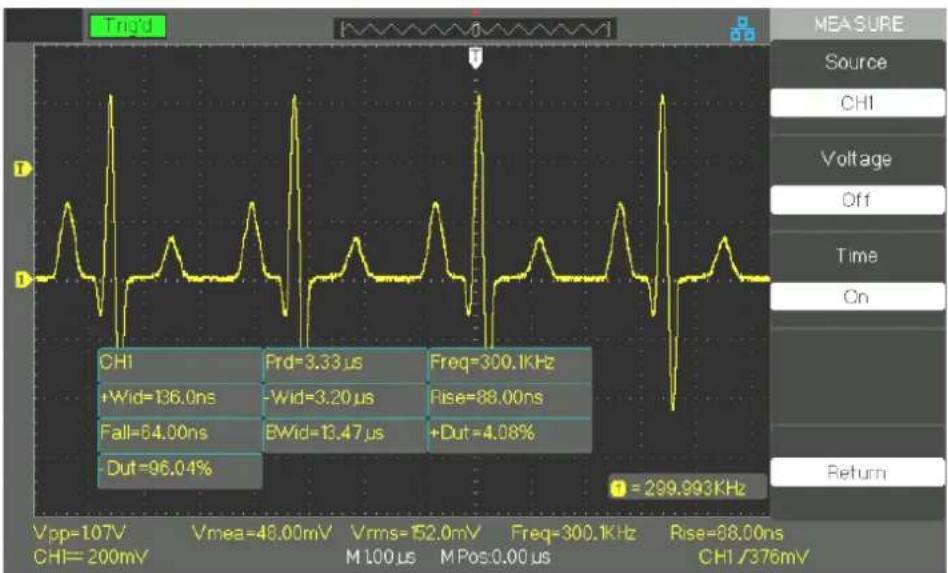Screen dimensions: 948x573
Task: Open the MEASURE menu title
Action: coord(859,24)
